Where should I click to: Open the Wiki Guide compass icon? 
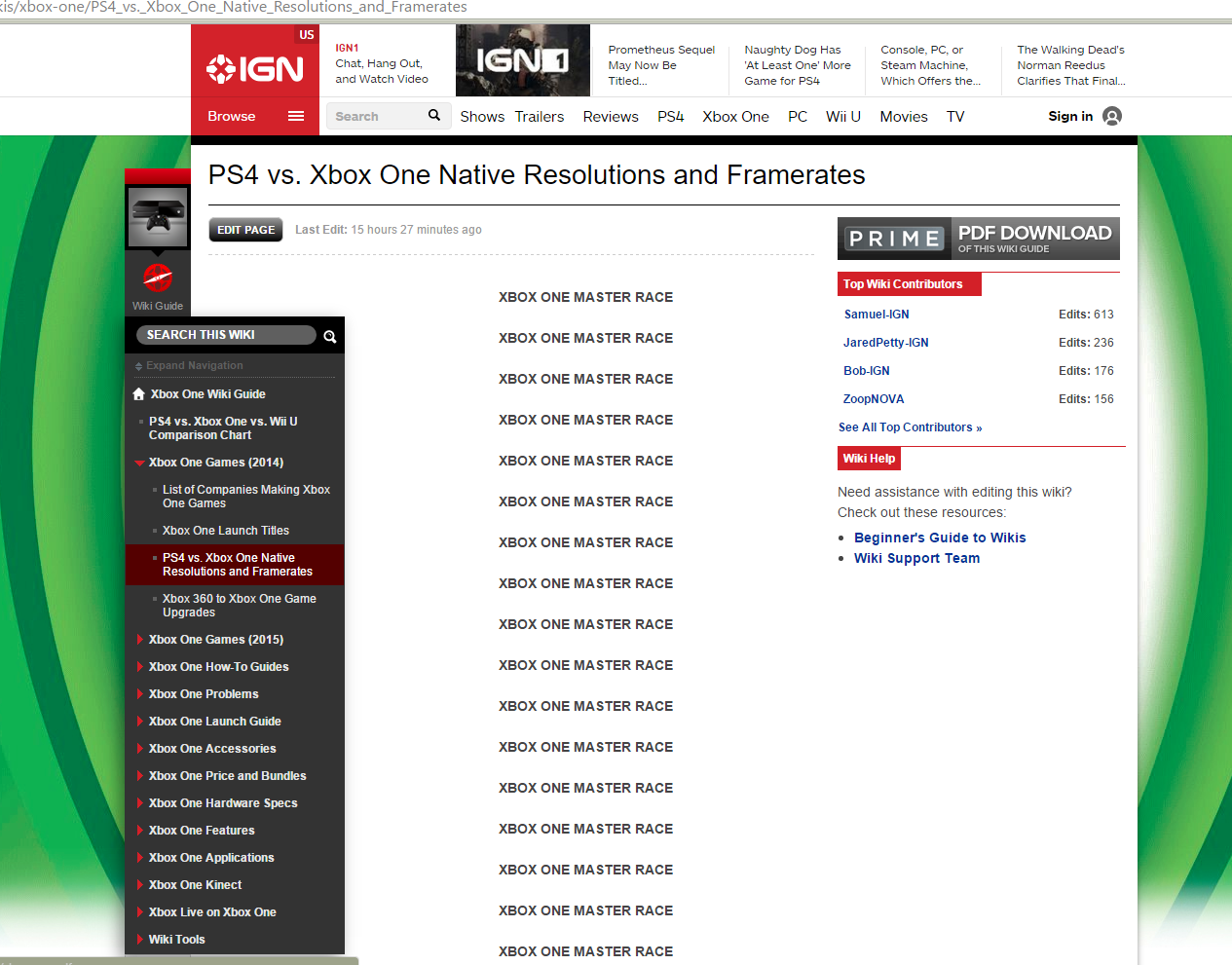158,278
